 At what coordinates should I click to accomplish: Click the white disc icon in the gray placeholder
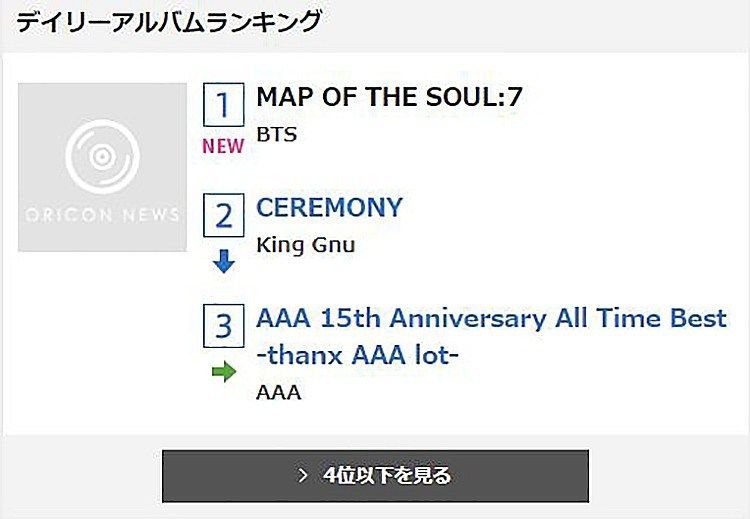(x=102, y=156)
